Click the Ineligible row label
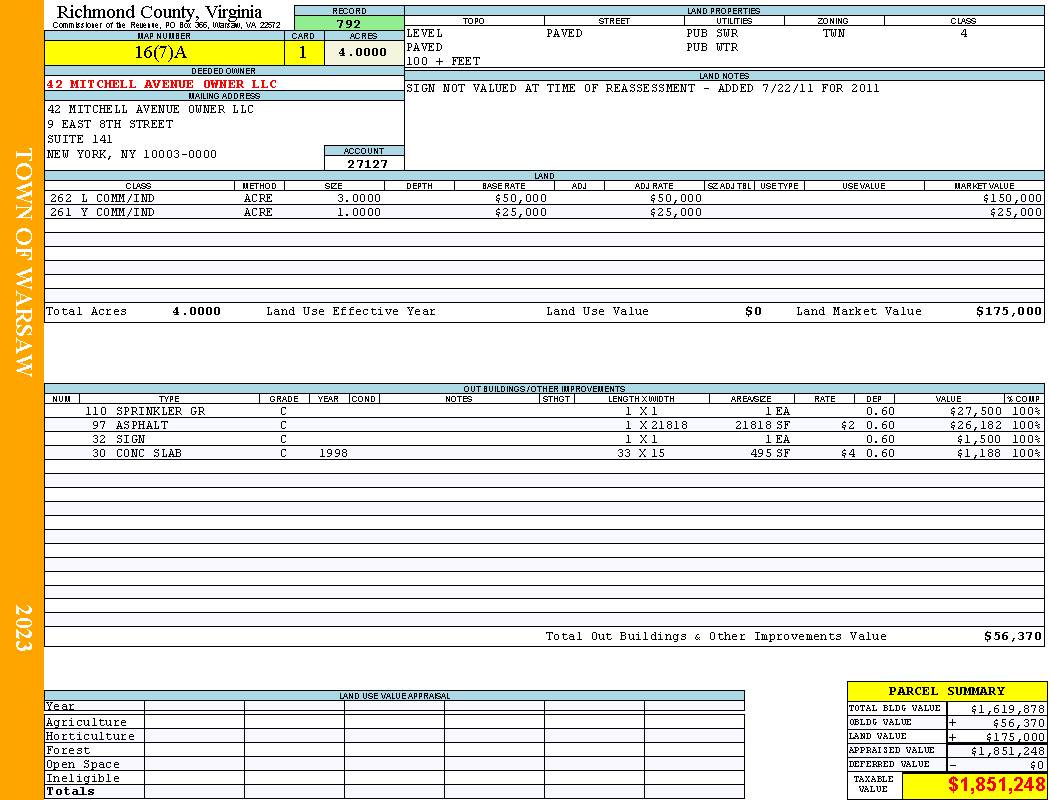The height and width of the screenshot is (800, 1050). pyautogui.click(x=82, y=779)
